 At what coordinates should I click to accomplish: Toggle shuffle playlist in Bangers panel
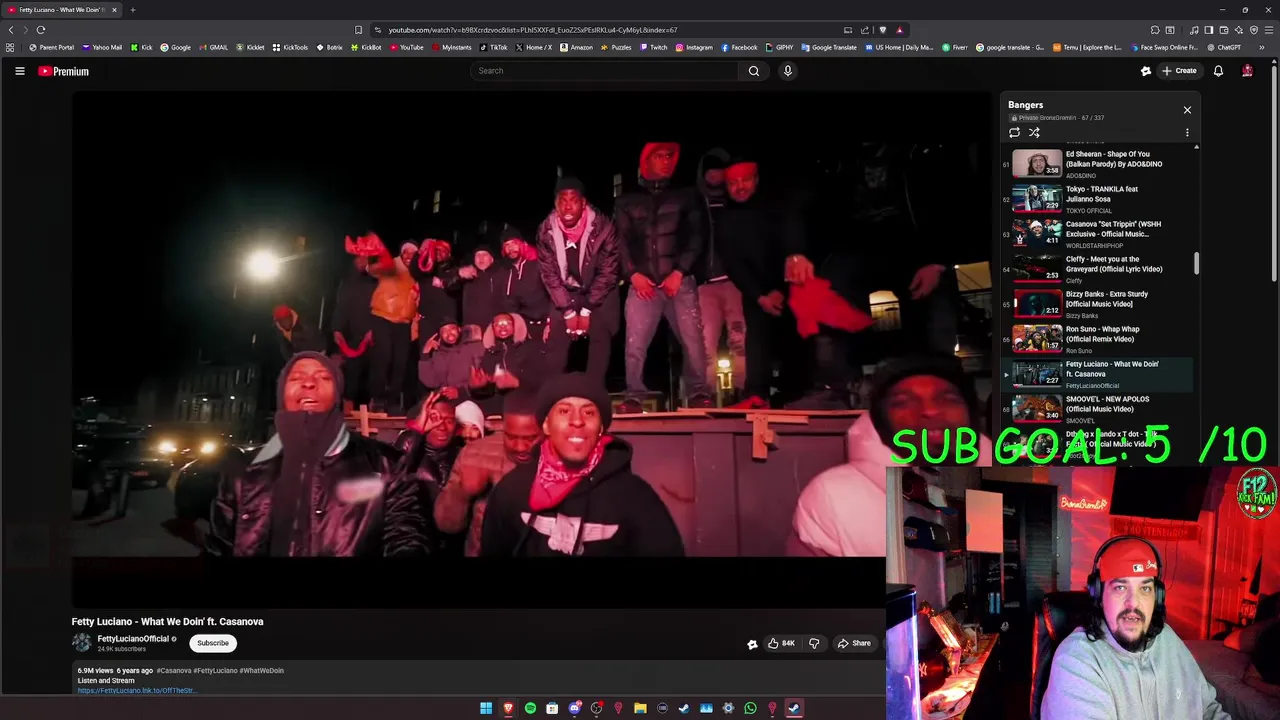click(x=1034, y=132)
